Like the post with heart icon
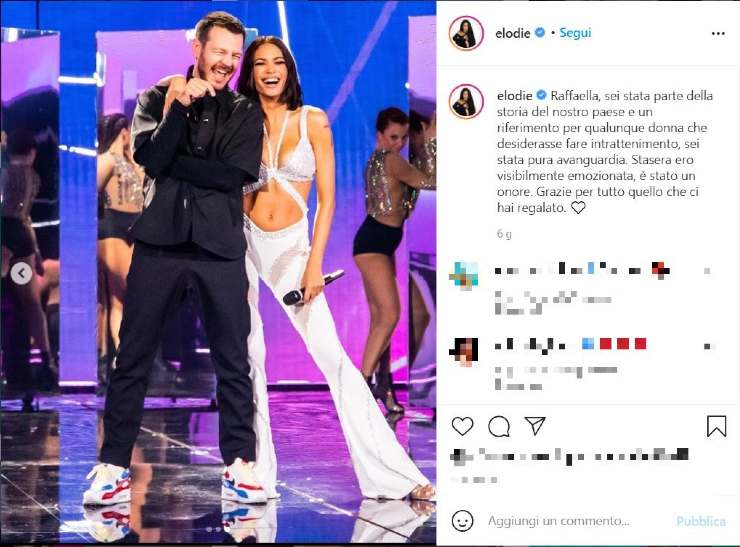This screenshot has height=547, width=740. click(462, 426)
